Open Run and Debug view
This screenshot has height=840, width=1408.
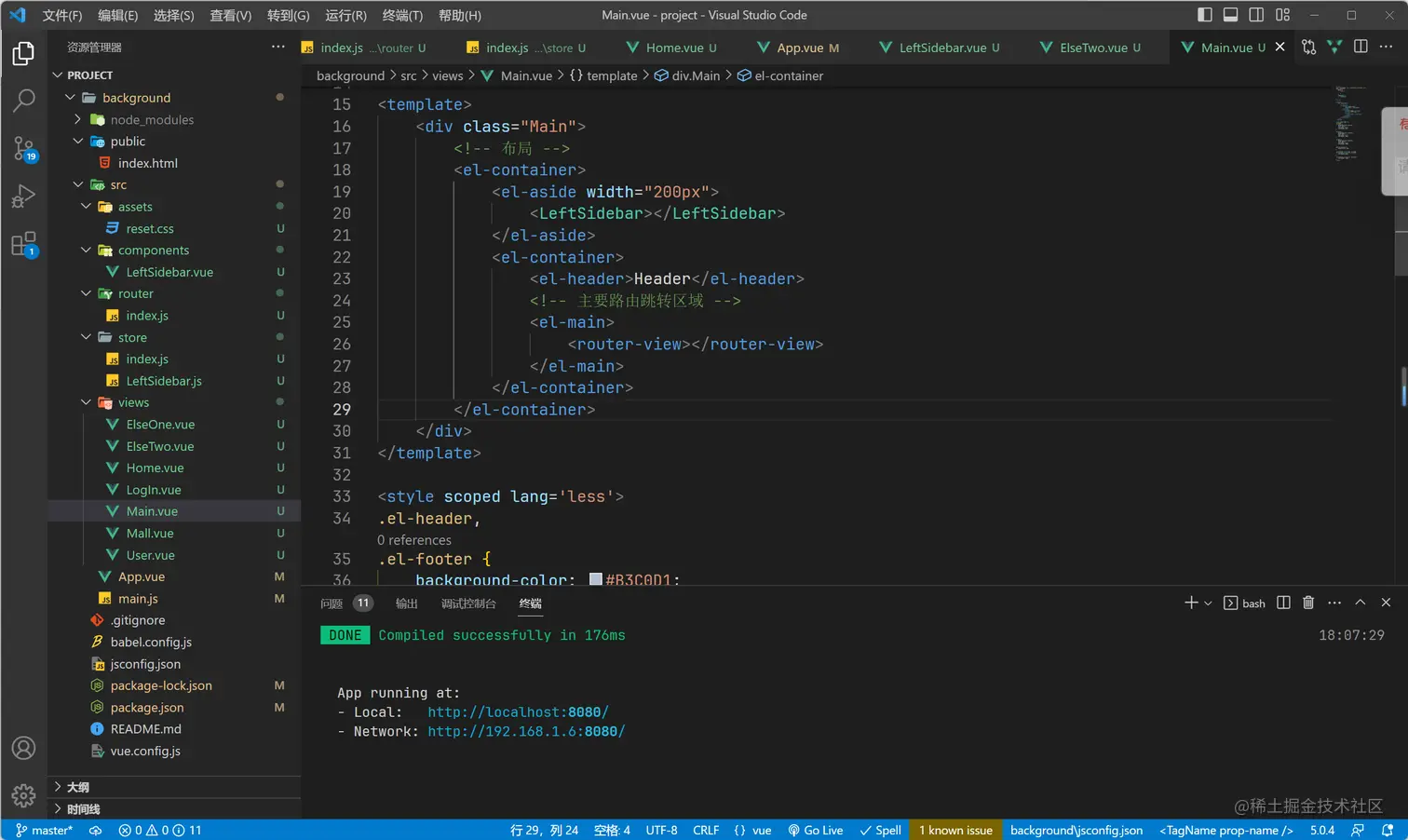24,196
